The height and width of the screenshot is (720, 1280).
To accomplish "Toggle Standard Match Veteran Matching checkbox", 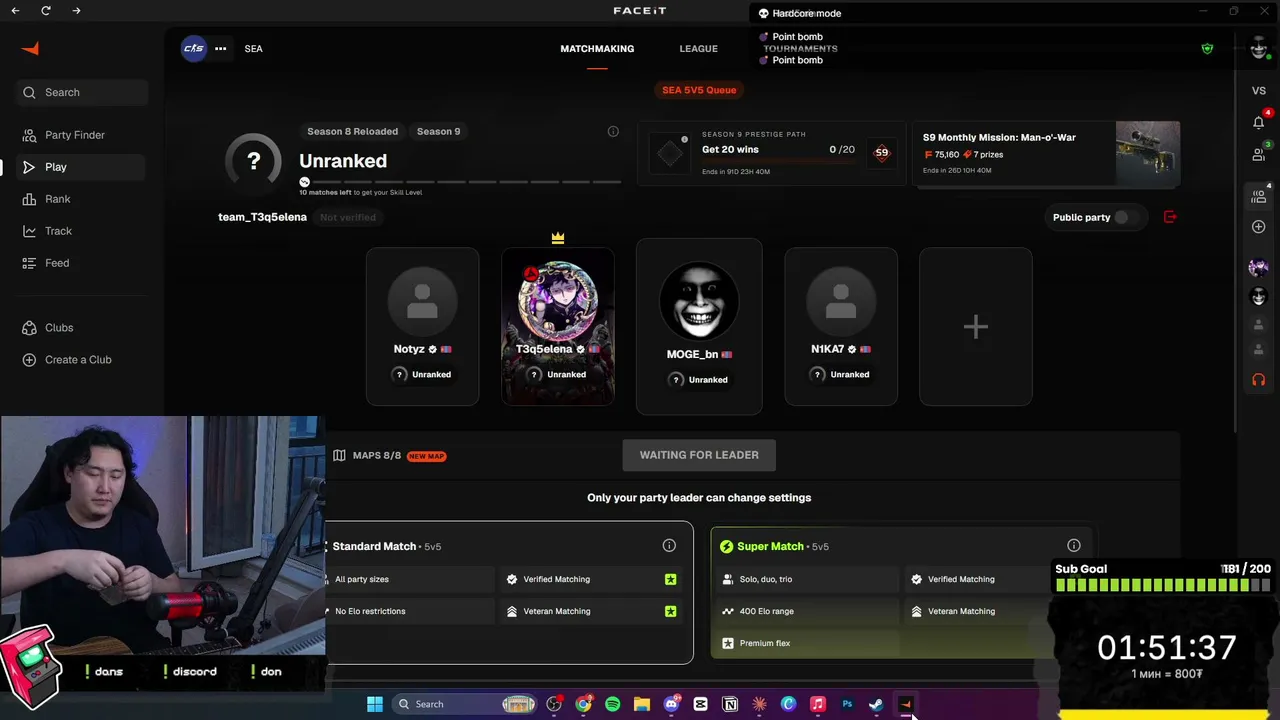I will pyautogui.click(x=671, y=611).
